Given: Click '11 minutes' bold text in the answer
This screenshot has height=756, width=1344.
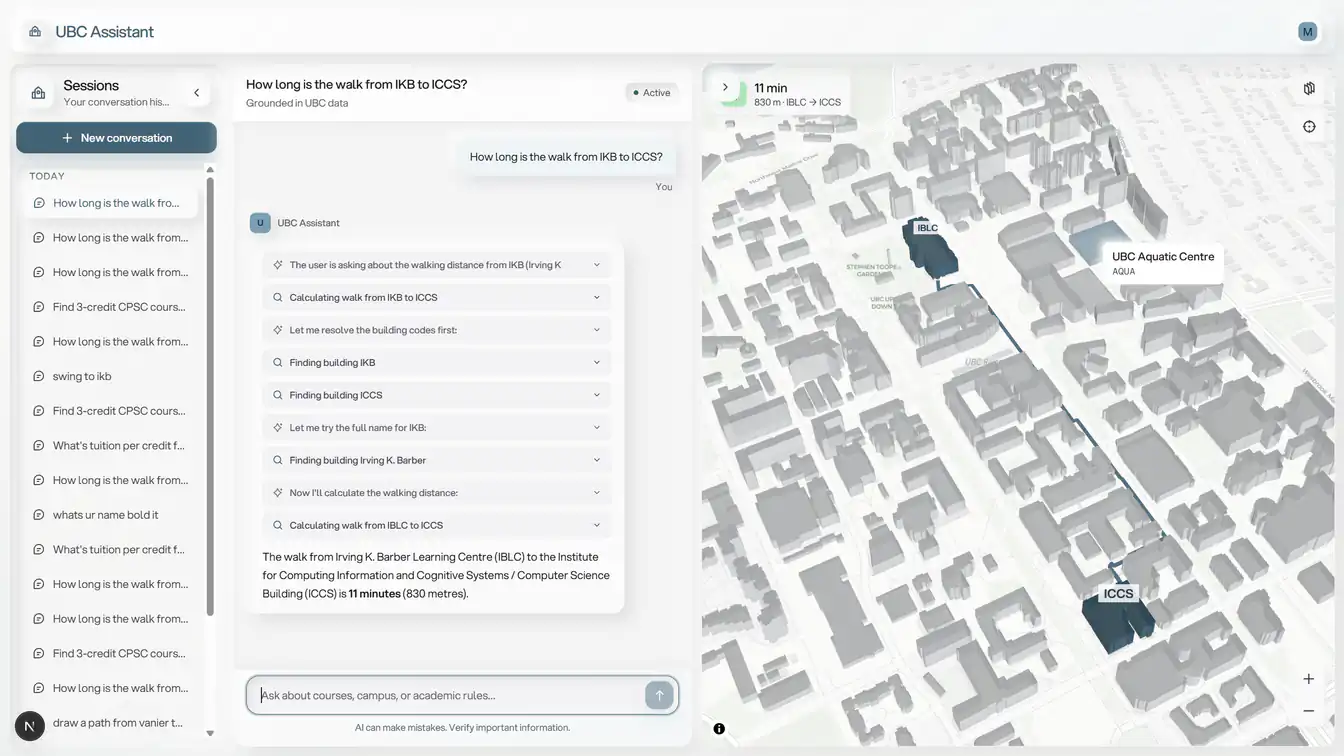Looking at the screenshot, I should pos(374,594).
